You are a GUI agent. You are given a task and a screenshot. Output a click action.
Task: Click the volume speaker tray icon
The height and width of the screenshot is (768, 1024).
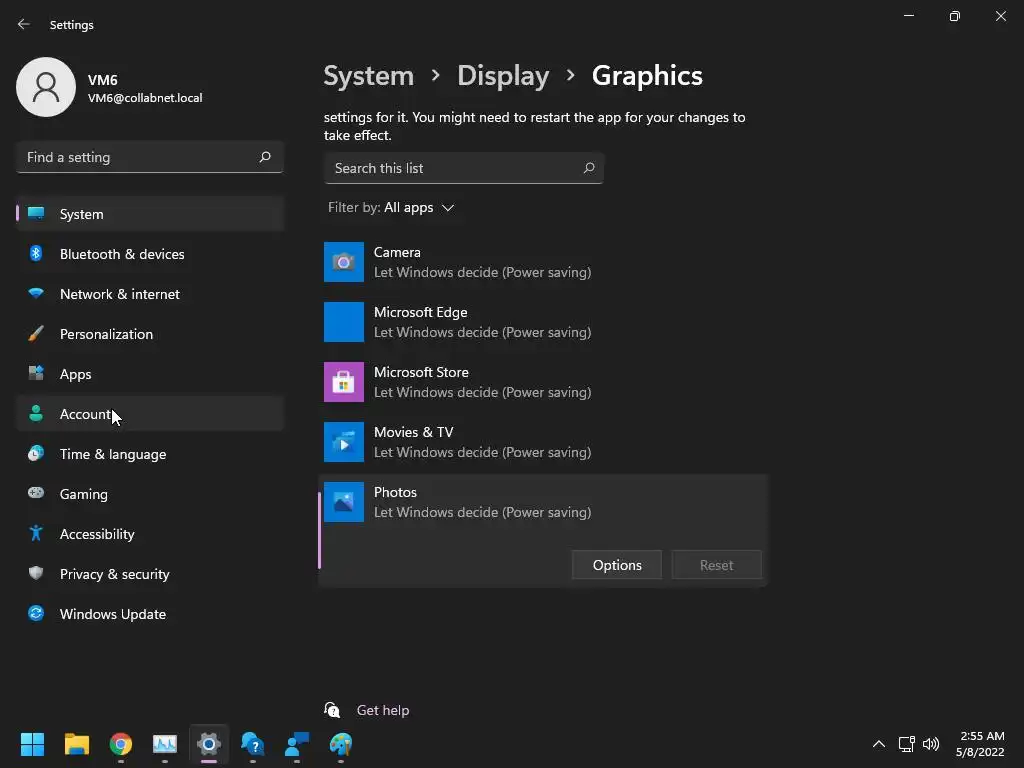[931, 744]
